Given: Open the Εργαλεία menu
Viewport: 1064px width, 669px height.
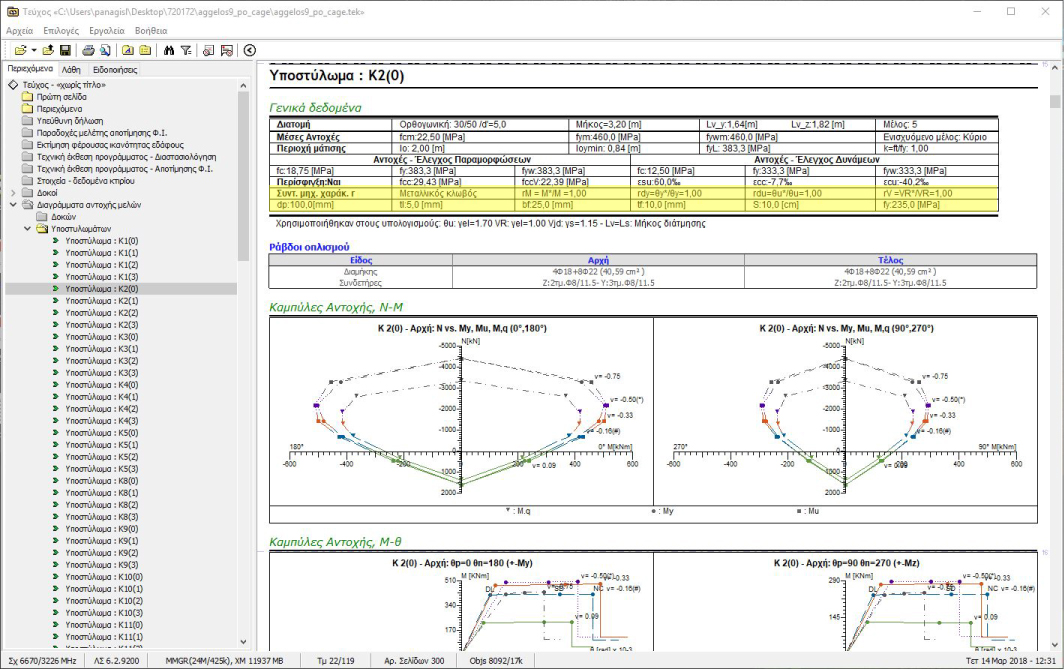Looking at the screenshot, I should click(x=107, y=31).
